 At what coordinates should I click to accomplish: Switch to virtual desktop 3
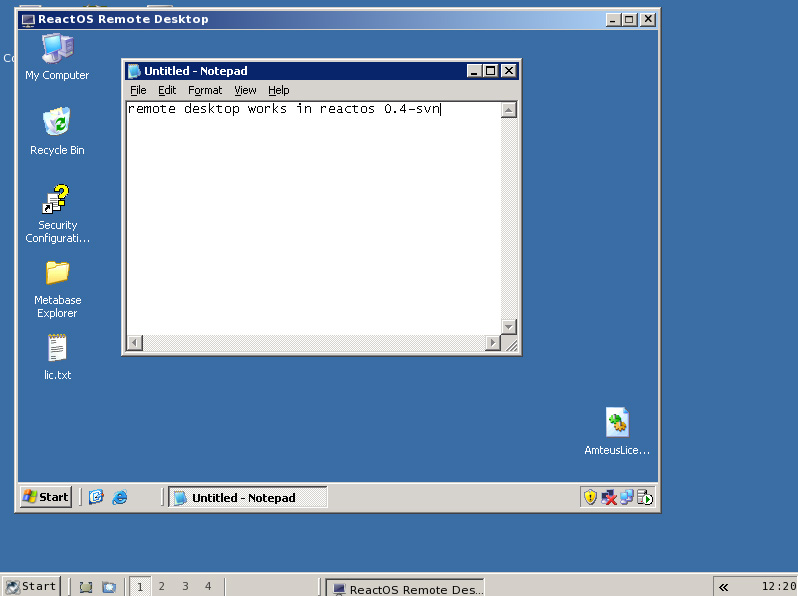(x=185, y=587)
